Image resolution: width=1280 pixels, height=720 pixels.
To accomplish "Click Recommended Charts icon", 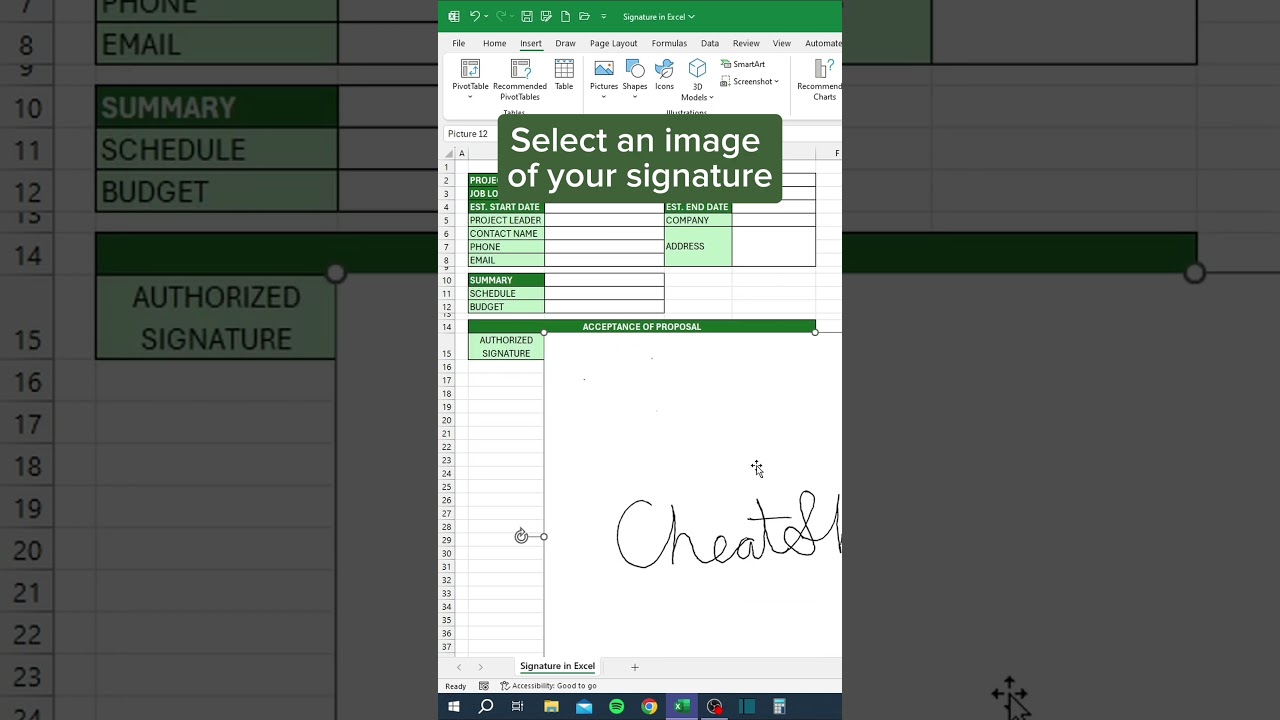I will pyautogui.click(x=823, y=68).
